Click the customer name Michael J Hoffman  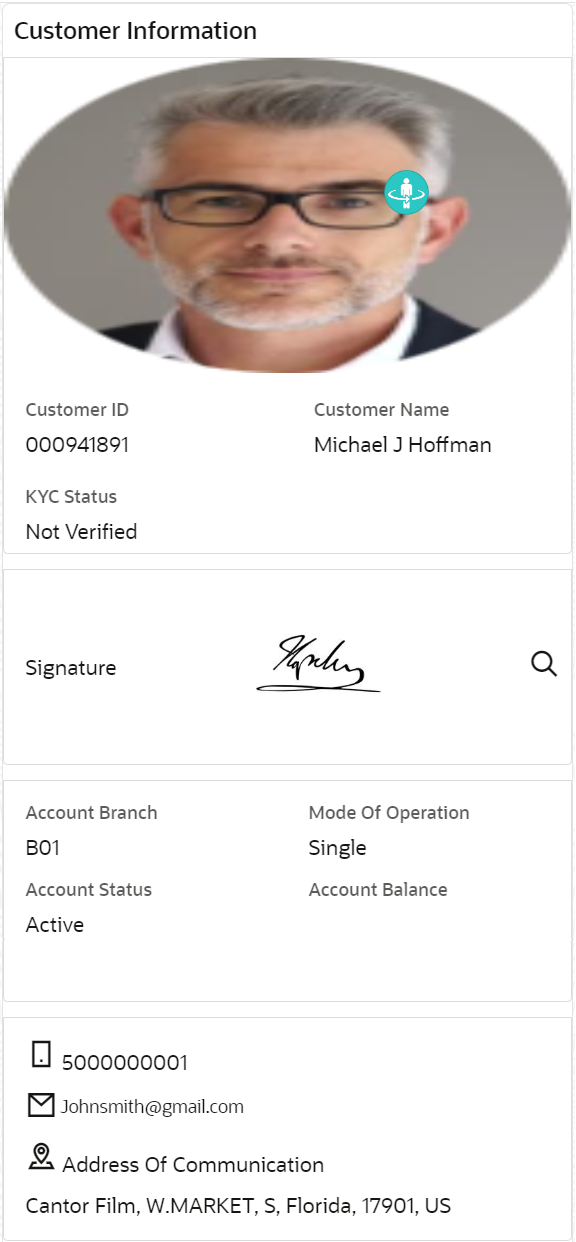(403, 445)
